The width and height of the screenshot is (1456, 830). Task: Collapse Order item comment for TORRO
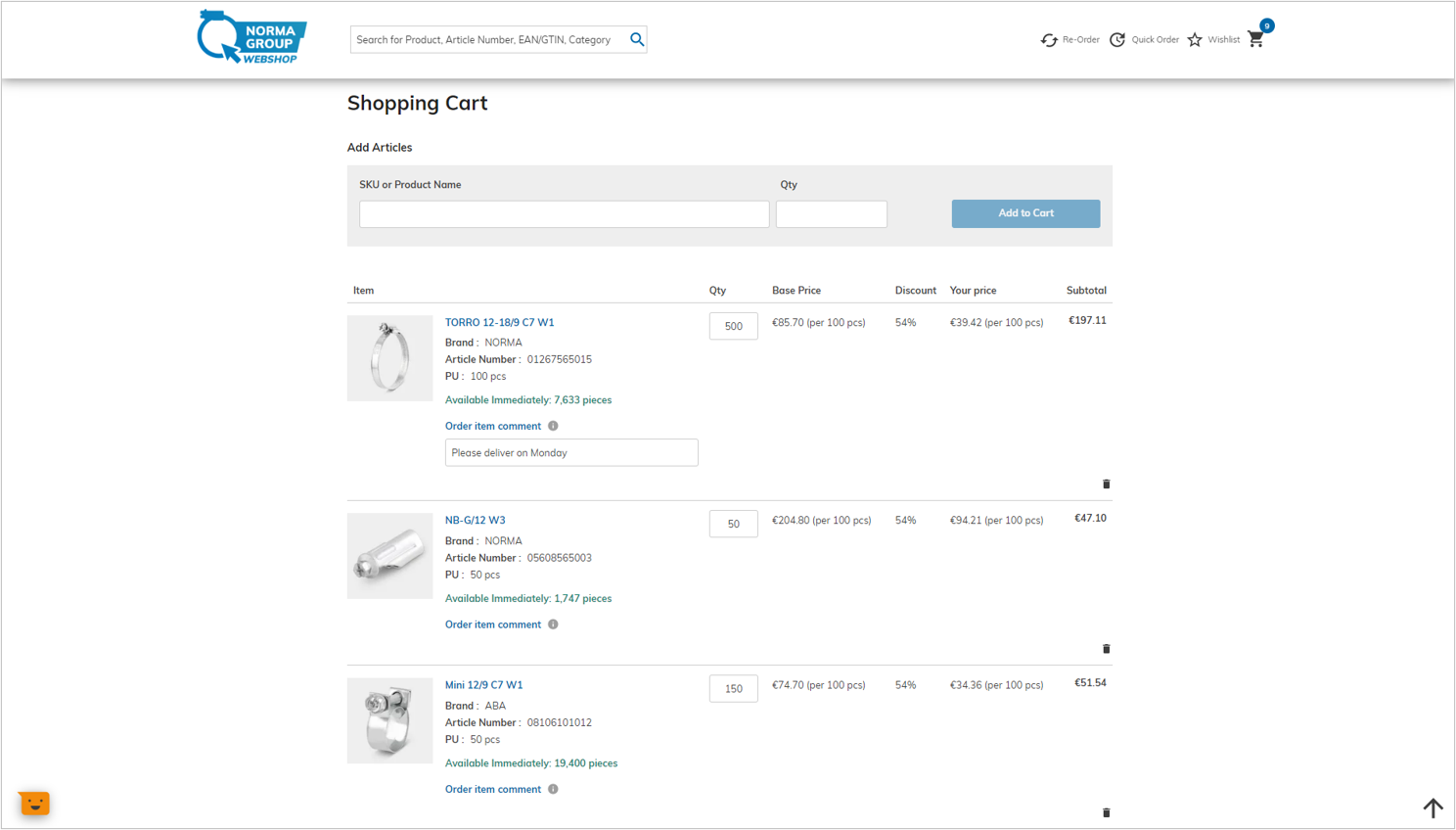click(492, 426)
